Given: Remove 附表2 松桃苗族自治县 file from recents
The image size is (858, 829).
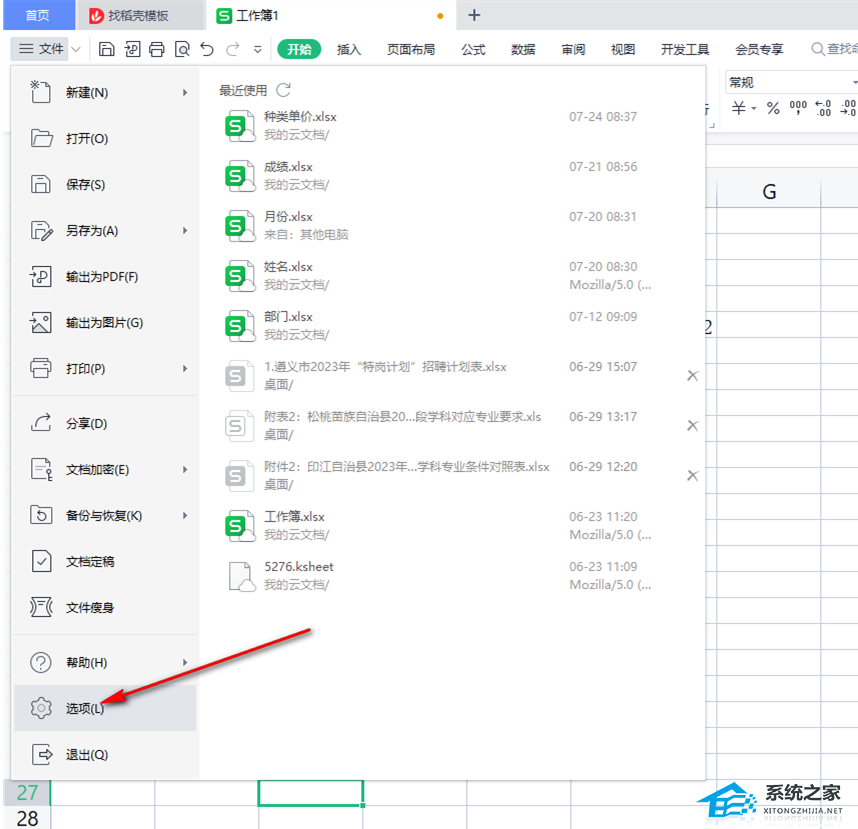Looking at the screenshot, I should 693,425.
